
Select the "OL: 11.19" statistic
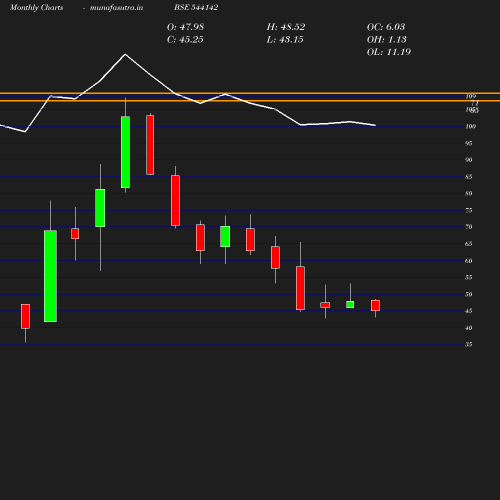[x=389, y=52]
